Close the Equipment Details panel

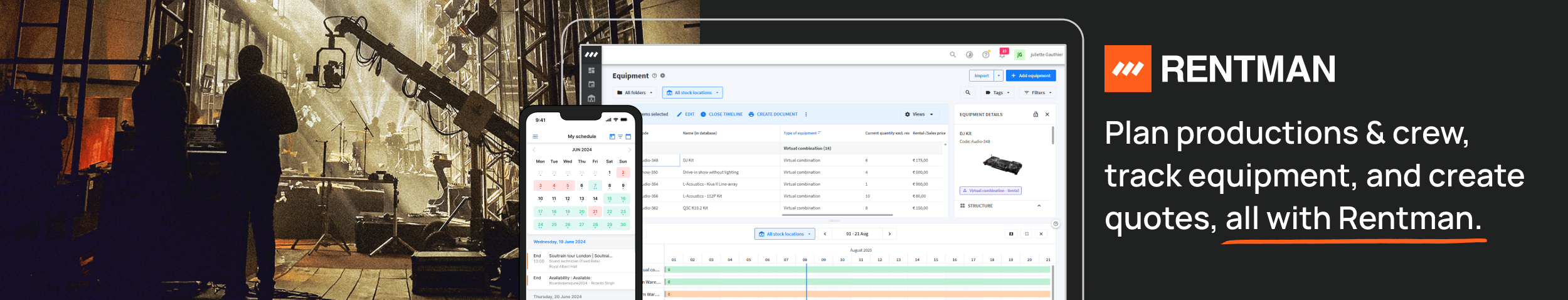pyautogui.click(x=1047, y=114)
